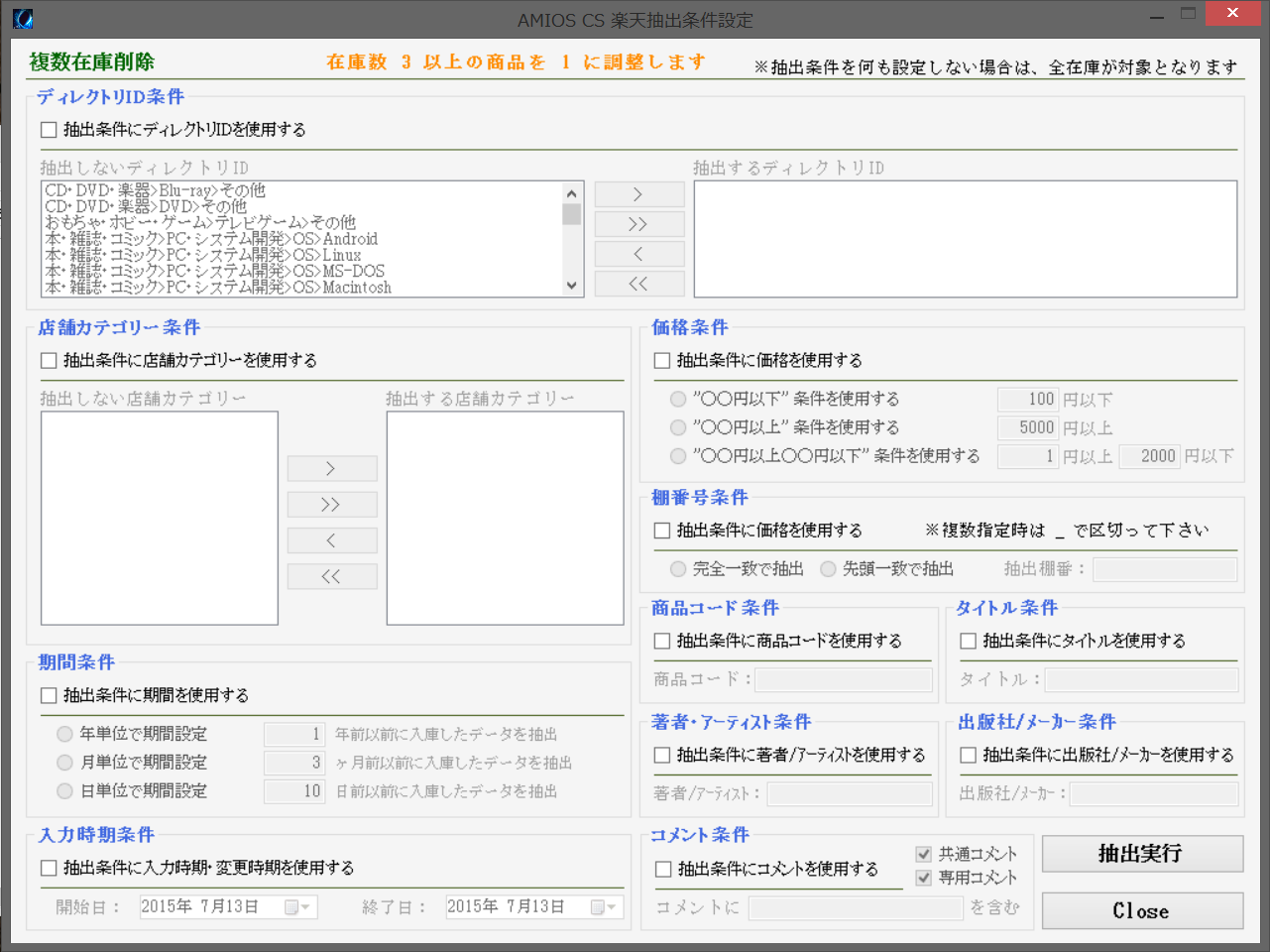Click the double right arrow for directory ID
1270x952 pixels.
639,224
